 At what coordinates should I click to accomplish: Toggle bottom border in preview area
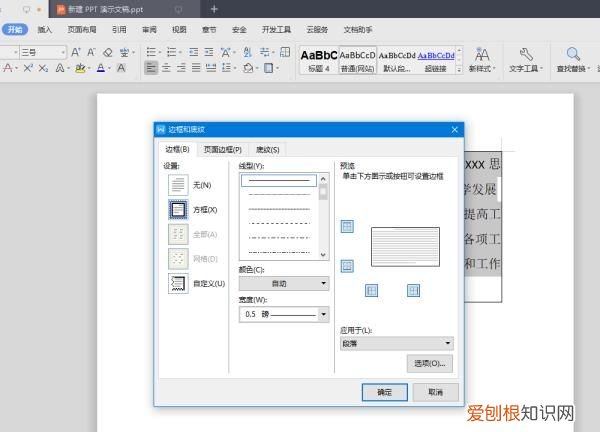[x=347, y=266]
